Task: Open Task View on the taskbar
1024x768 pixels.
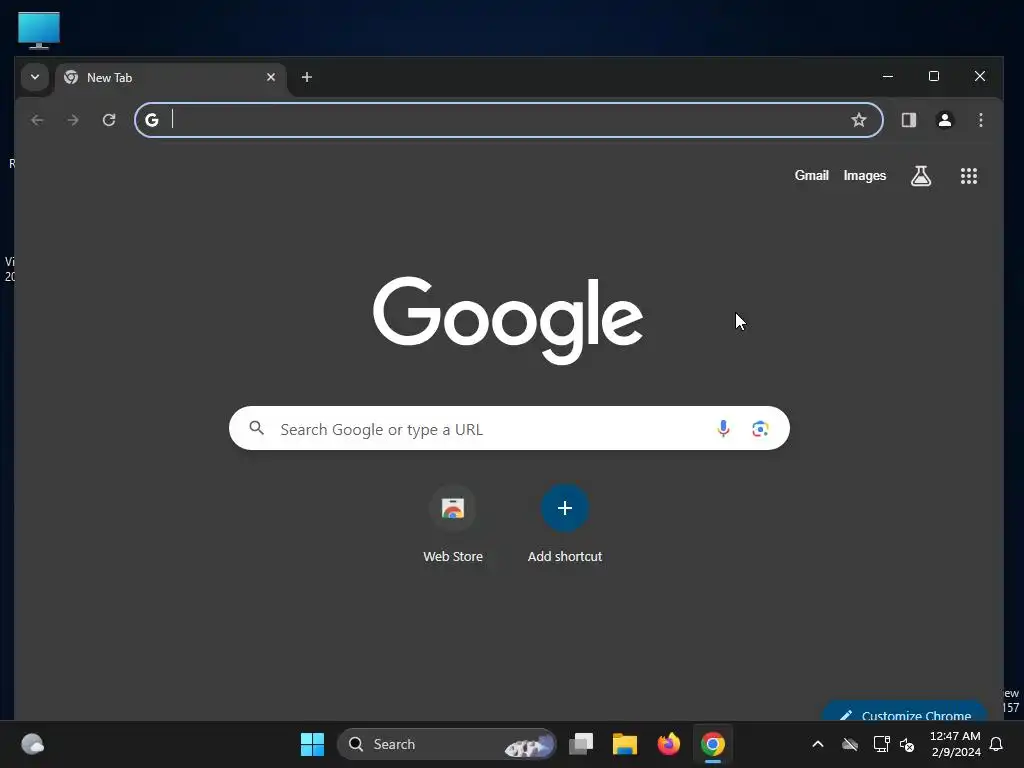Action: click(581, 744)
